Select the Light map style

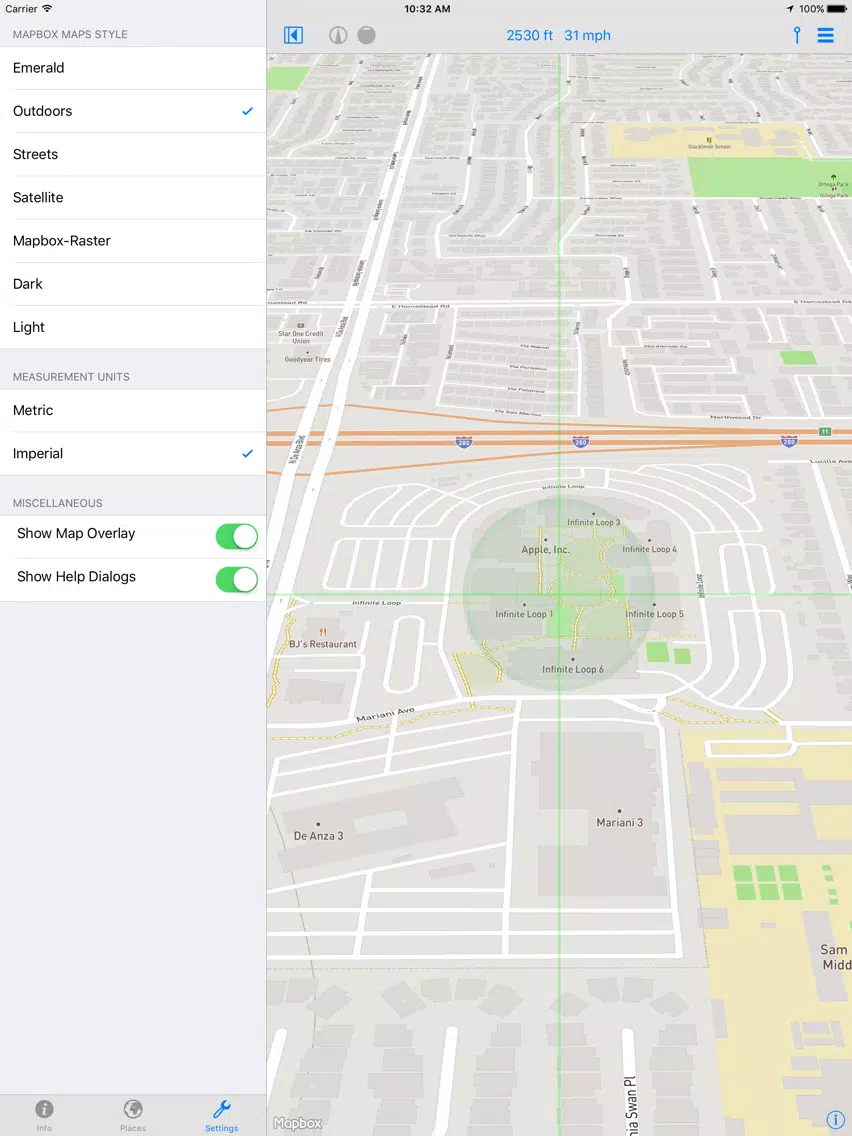pyautogui.click(x=133, y=327)
